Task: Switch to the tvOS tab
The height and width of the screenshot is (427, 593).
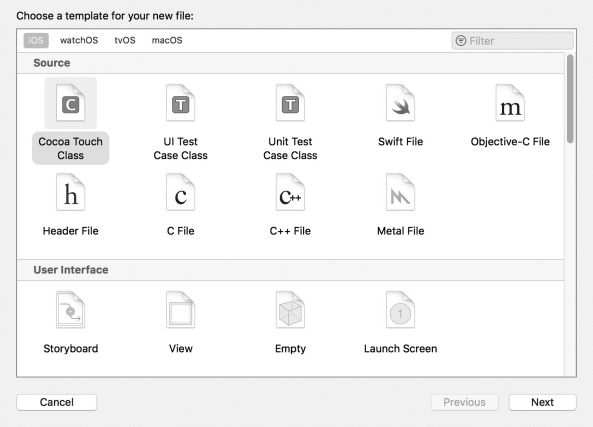Action: [125, 40]
